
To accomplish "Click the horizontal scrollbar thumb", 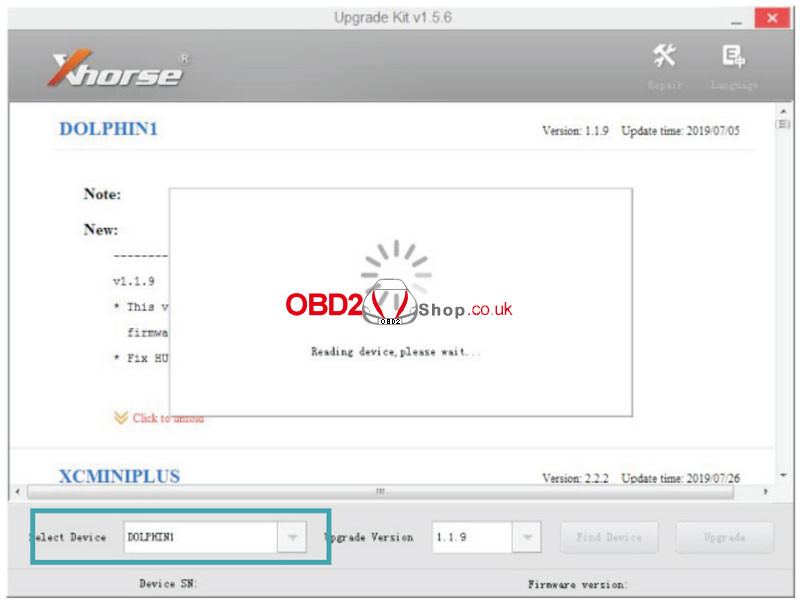I will 380,492.
